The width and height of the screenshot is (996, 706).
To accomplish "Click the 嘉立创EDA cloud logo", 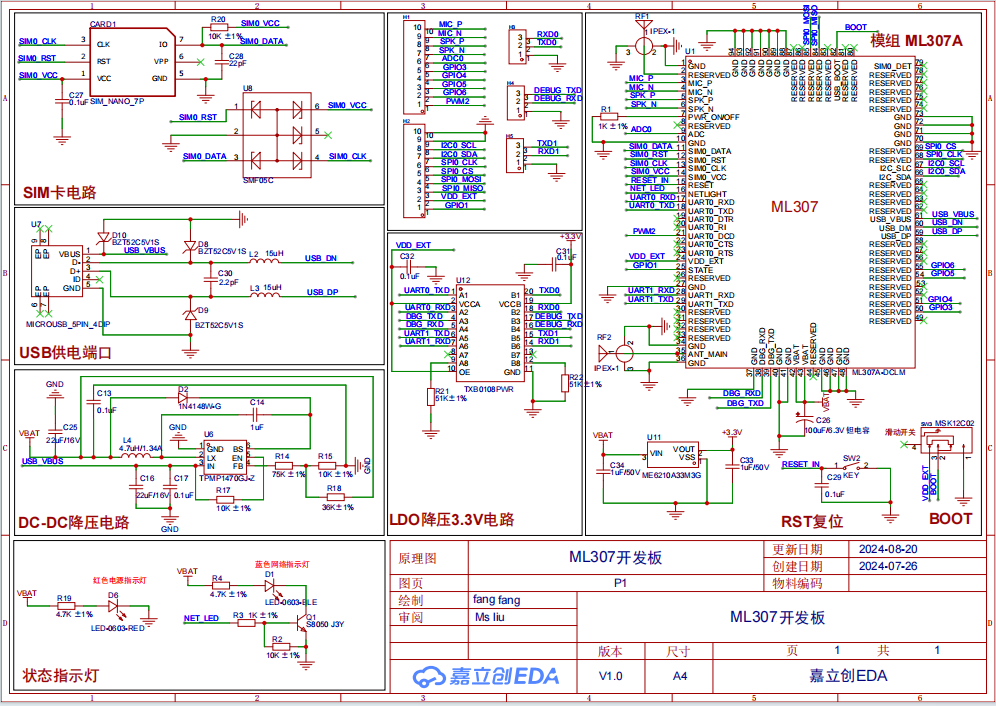I will click(486, 676).
